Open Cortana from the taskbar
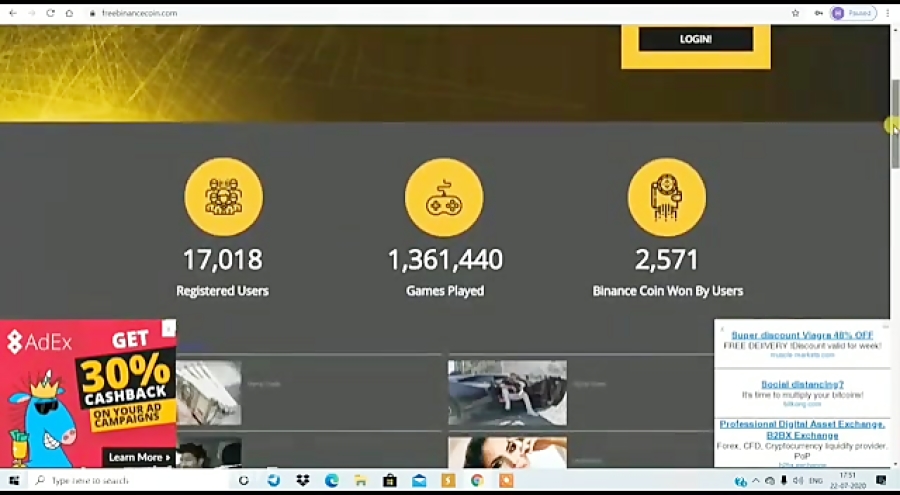900x495 pixels. (243, 481)
